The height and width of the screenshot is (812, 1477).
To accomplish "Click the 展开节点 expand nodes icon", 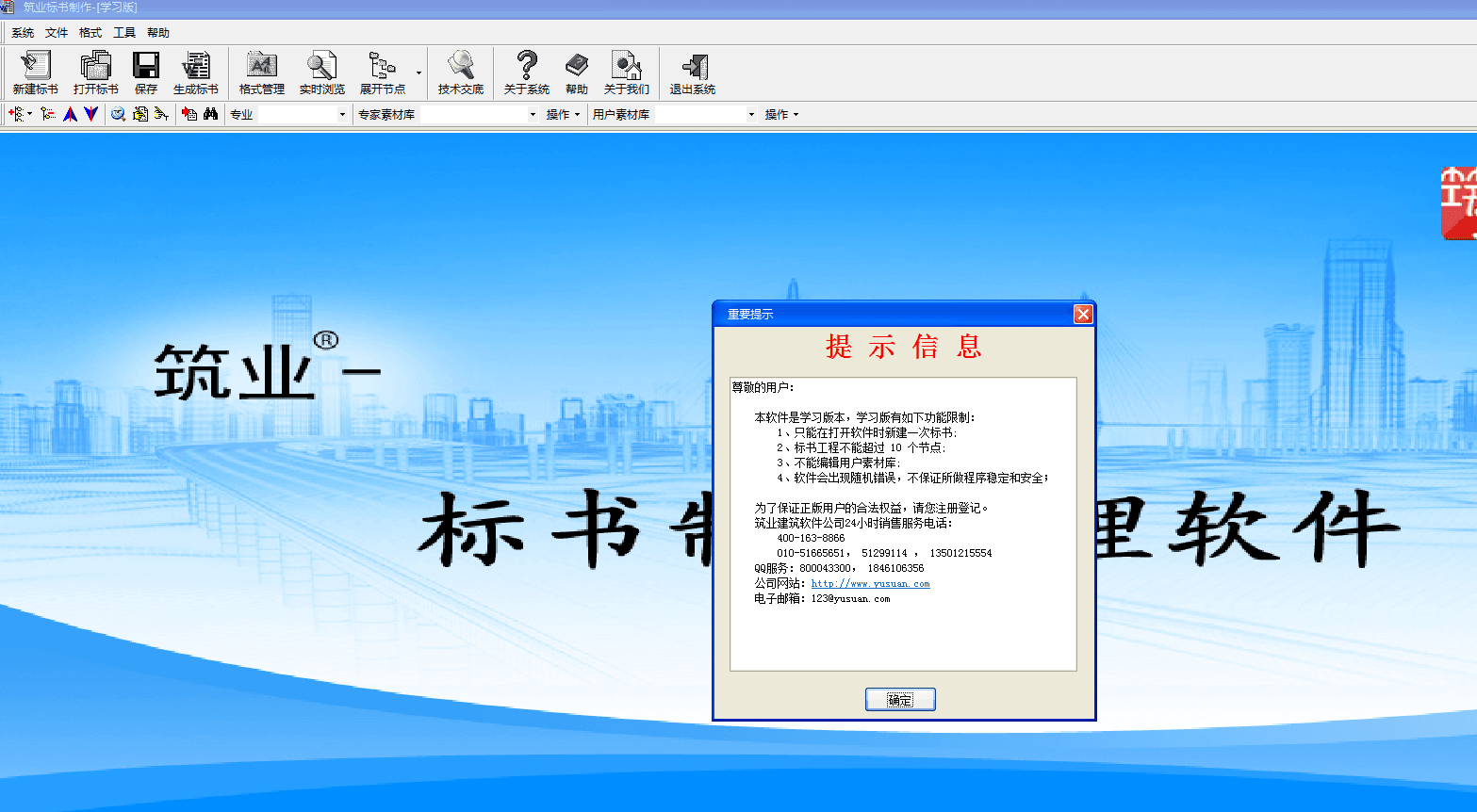I will (x=382, y=73).
